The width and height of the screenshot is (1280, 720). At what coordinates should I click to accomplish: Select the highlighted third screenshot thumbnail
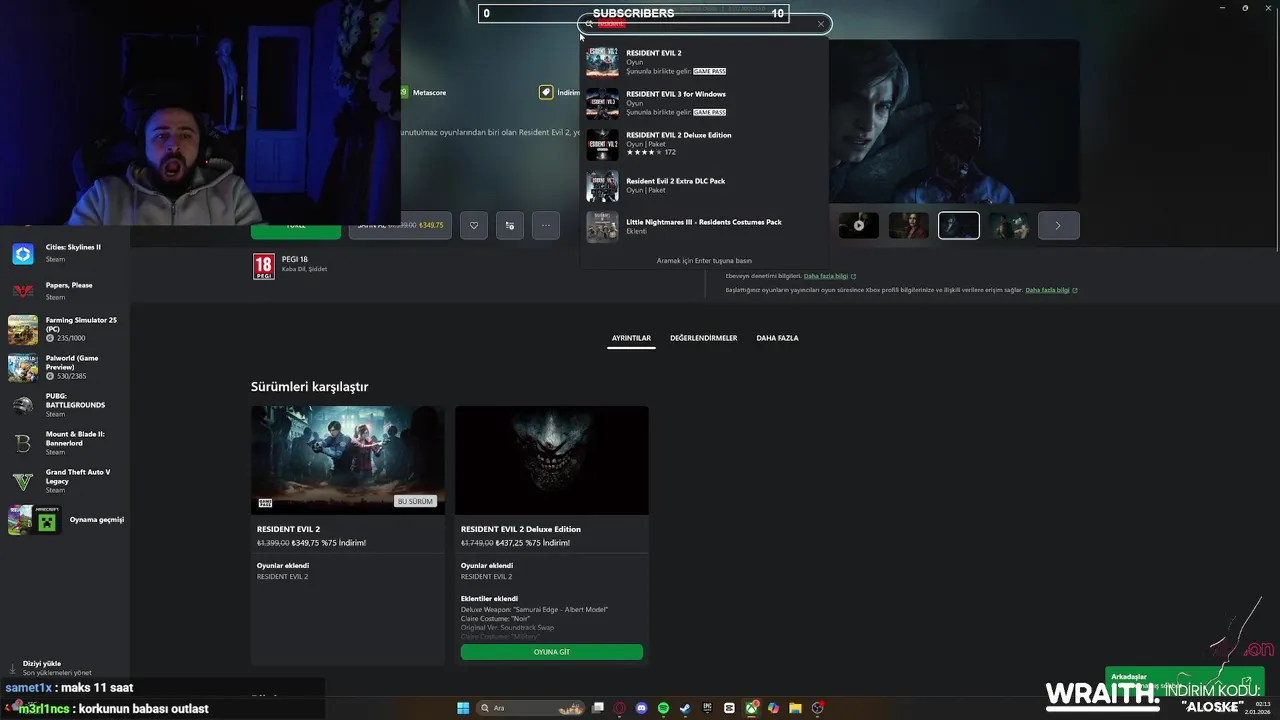click(x=959, y=225)
